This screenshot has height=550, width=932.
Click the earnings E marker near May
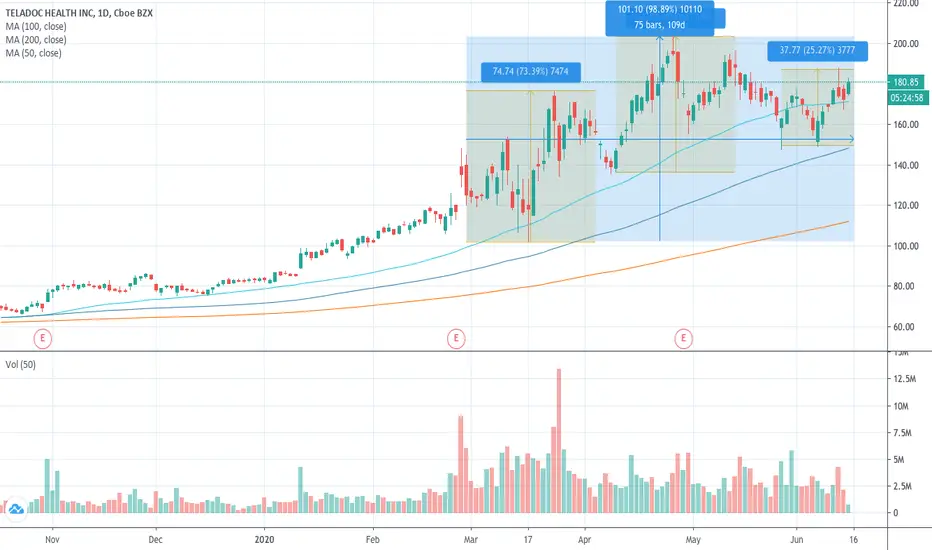pyautogui.click(x=684, y=338)
